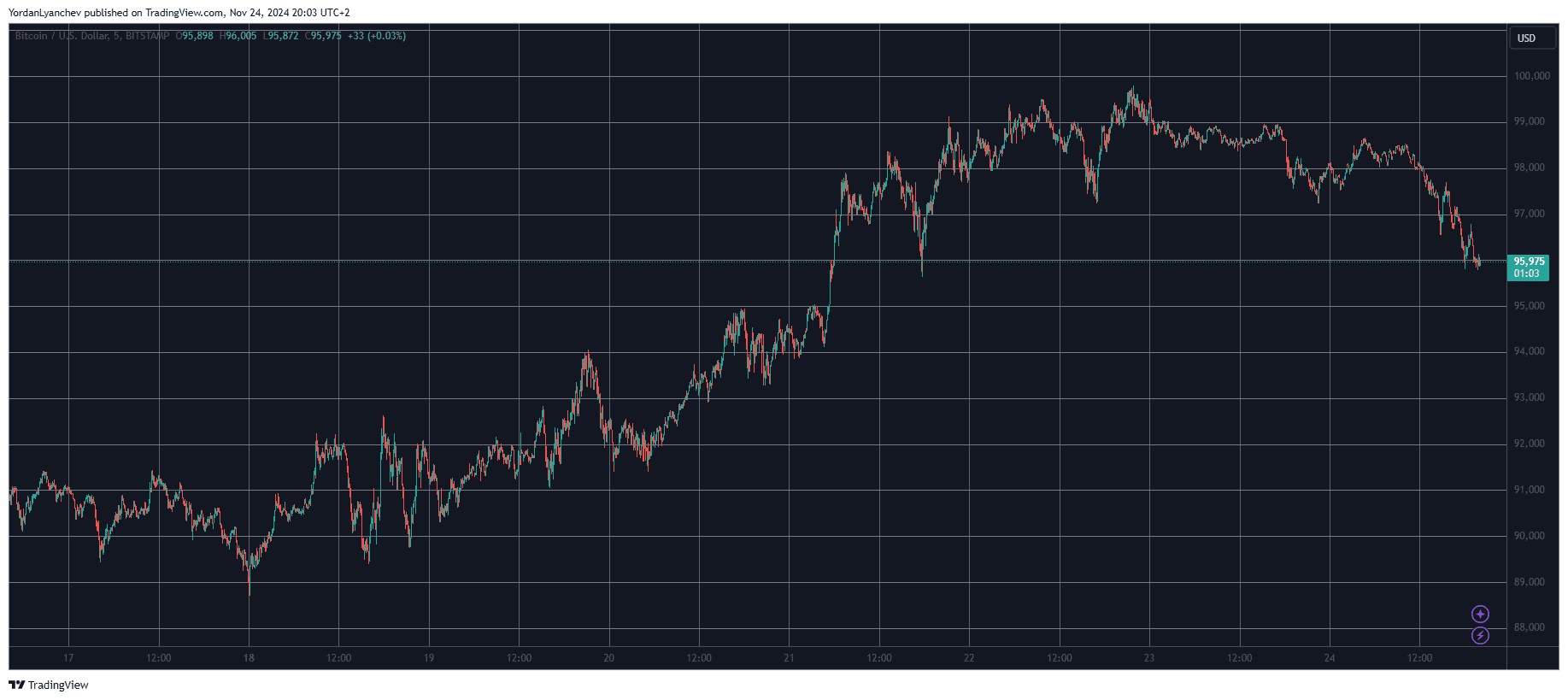Click the date label 17 on time axis
The image size is (1568, 700).
68,658
